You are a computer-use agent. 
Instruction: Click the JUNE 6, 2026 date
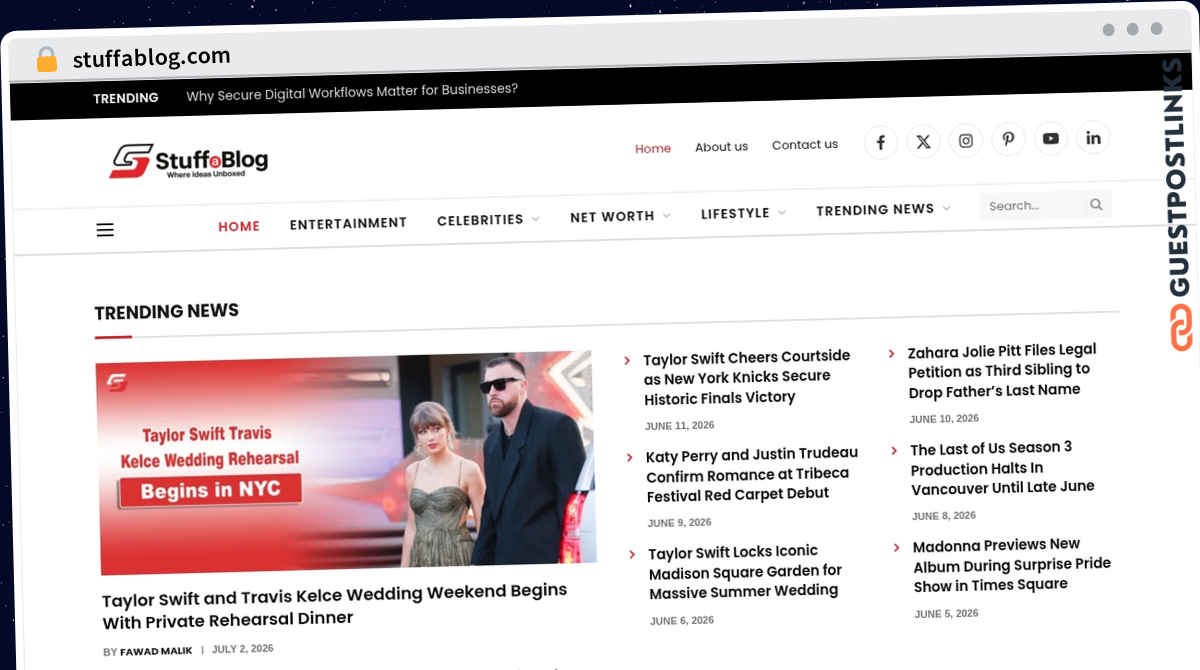pyautogui.click(x=682, y=620)
